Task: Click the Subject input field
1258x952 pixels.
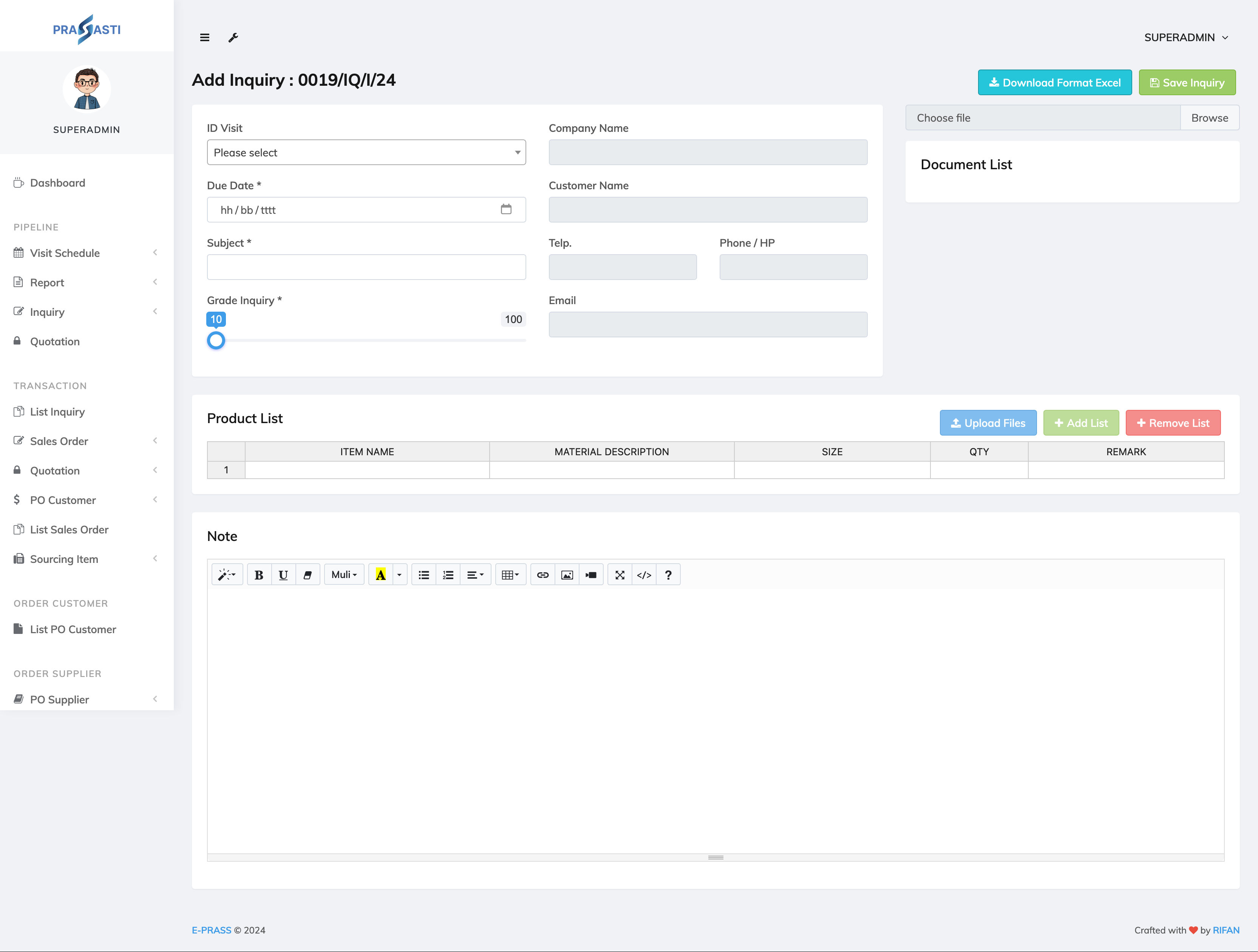Action: (366, 267)
